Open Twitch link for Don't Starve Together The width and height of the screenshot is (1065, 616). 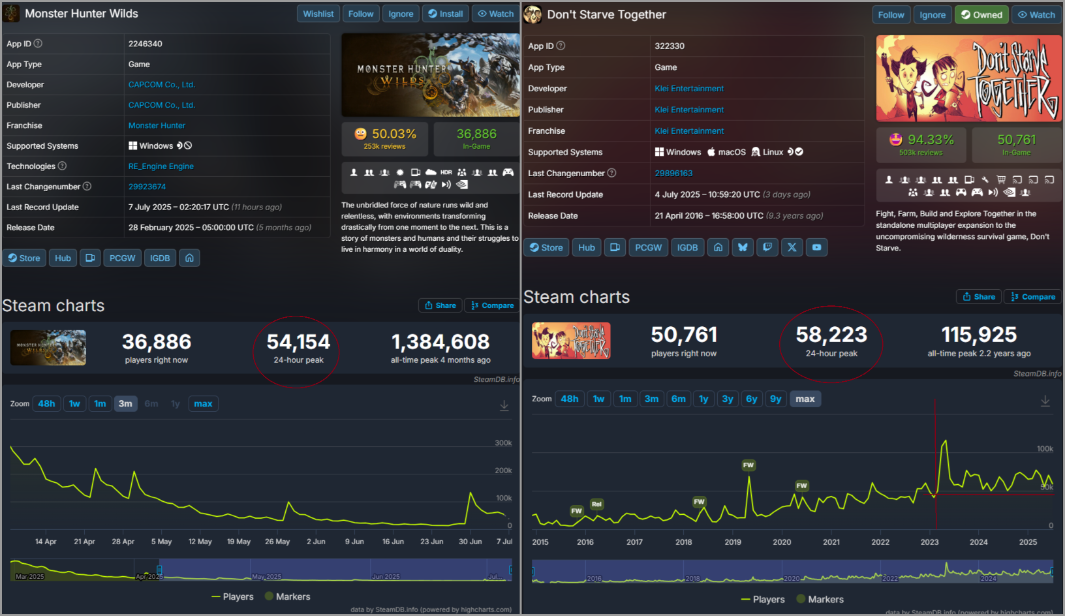[x=768, y=247]
